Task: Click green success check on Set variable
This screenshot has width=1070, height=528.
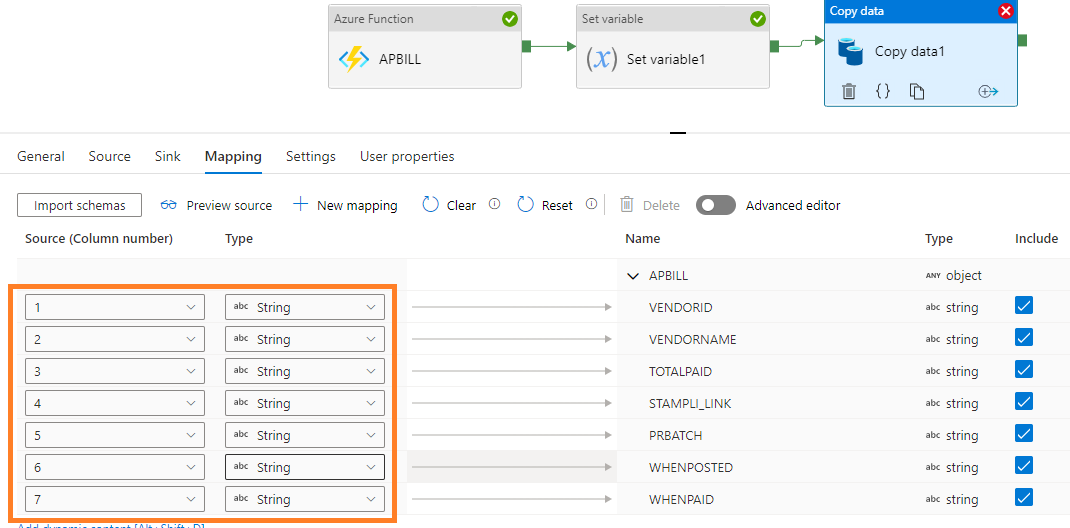Action: point(757,19)
